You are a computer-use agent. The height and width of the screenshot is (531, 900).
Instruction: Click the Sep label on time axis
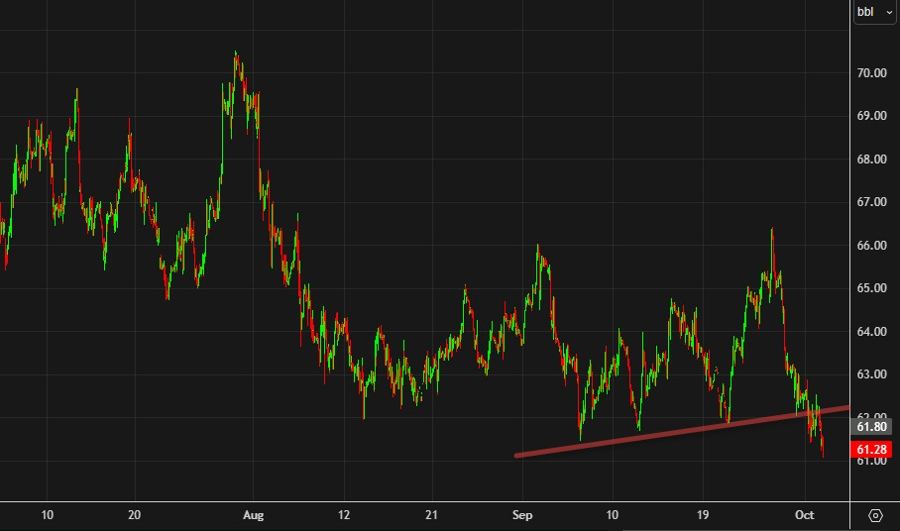(521, 515)
